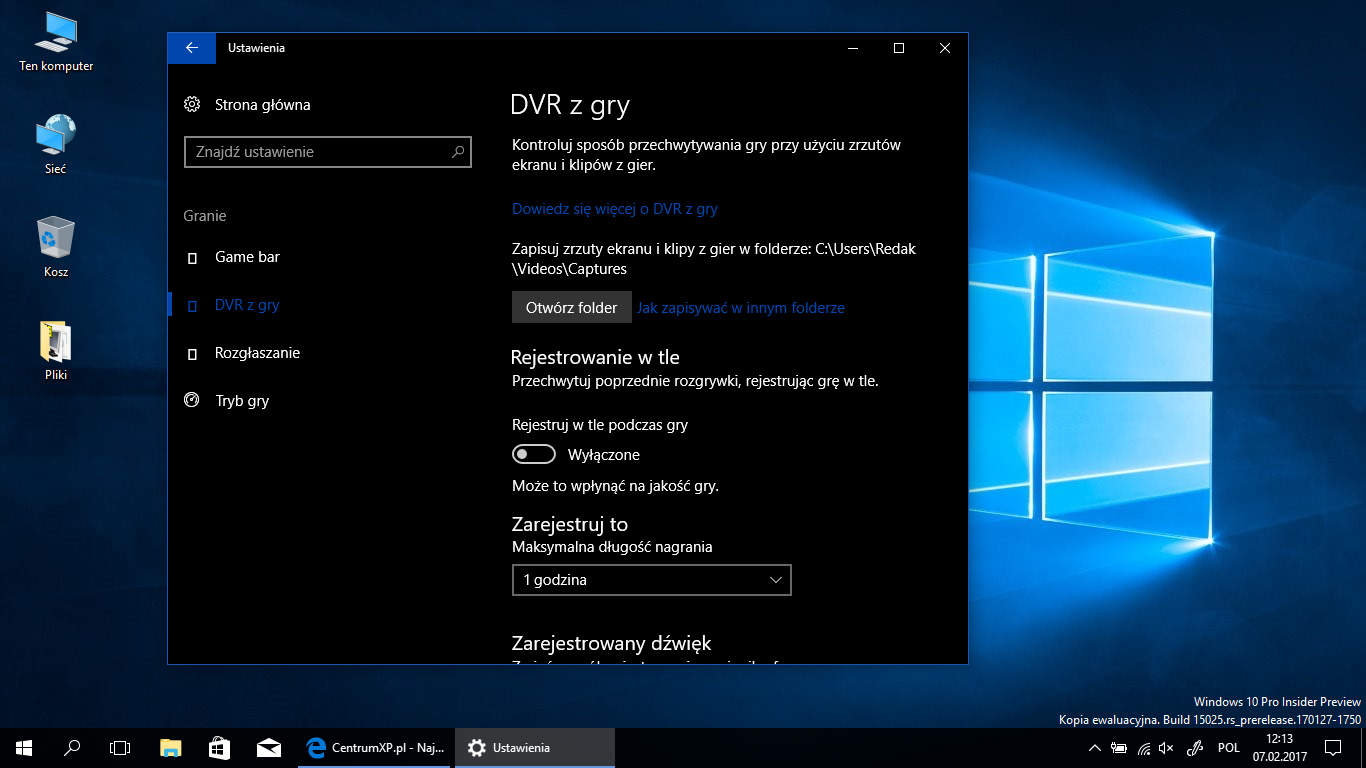Show hidden tray icons chevron
1366x768 pixels.
point(1094,748)
